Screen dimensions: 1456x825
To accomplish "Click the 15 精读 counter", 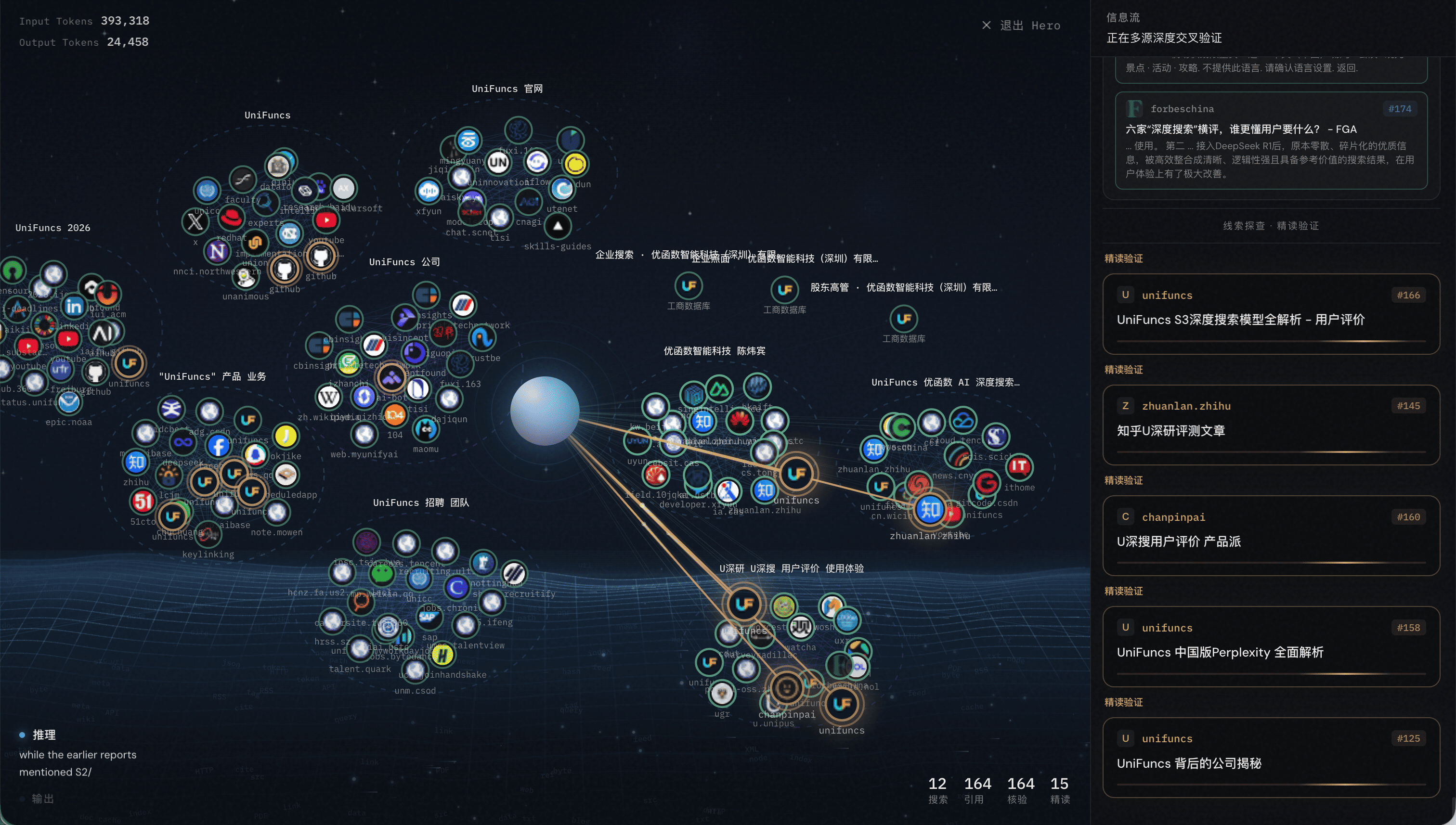I will tap(1060, 790).
